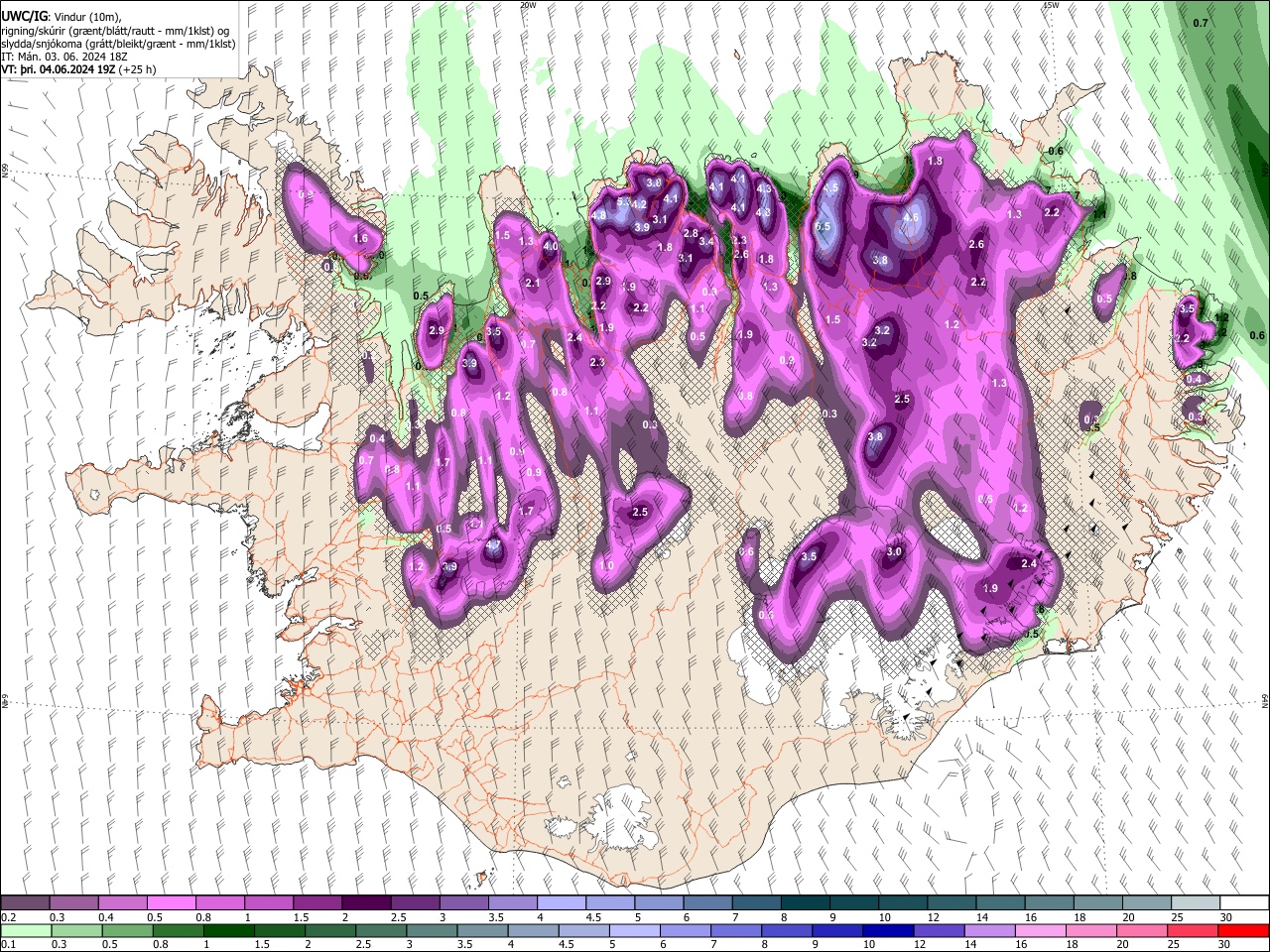Click the '64N' latitude label on the right edge
This screenshot has width=1270, height=952.
1265,700
